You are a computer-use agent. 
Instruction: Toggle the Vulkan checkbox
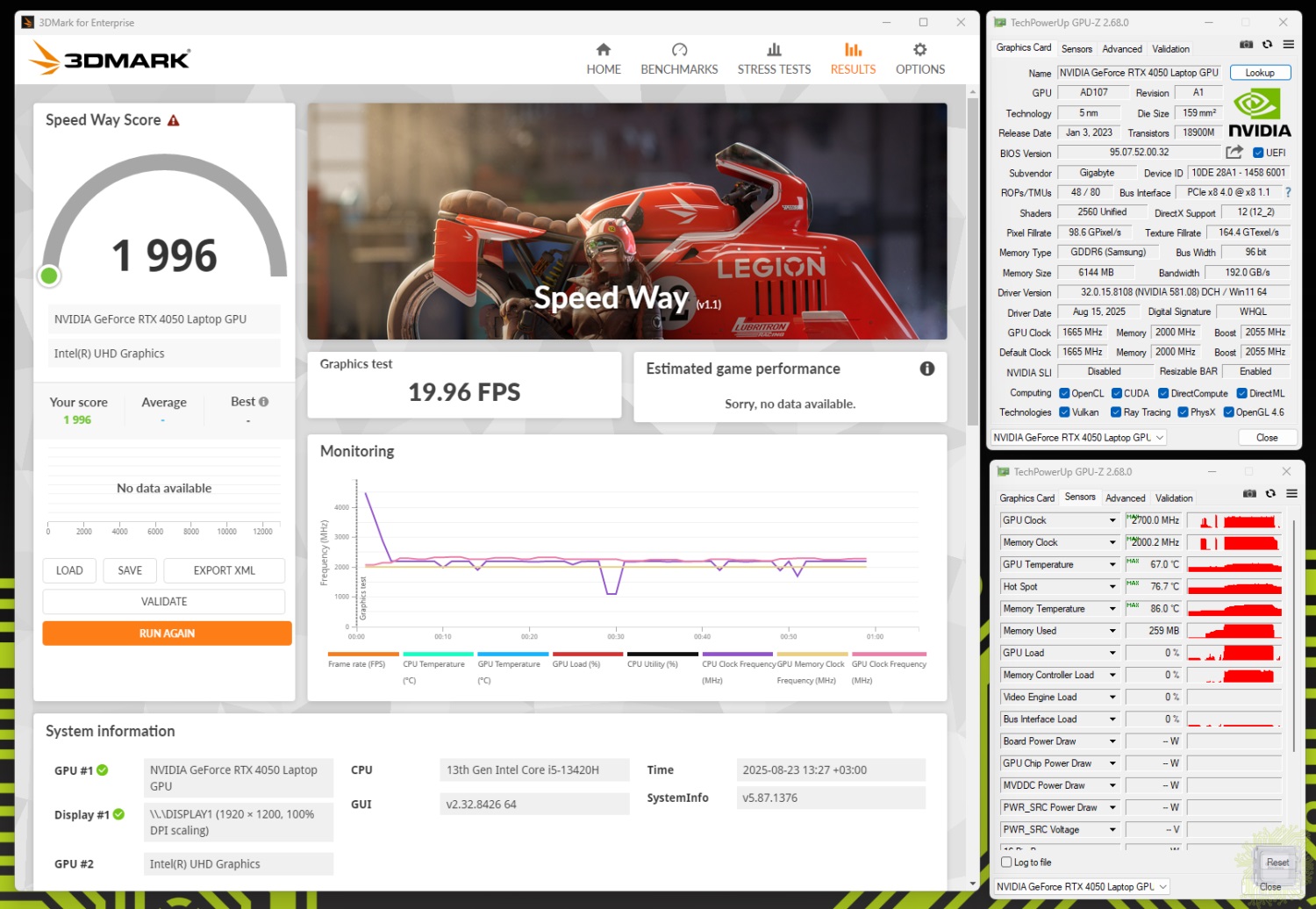tap(1064, 412)
